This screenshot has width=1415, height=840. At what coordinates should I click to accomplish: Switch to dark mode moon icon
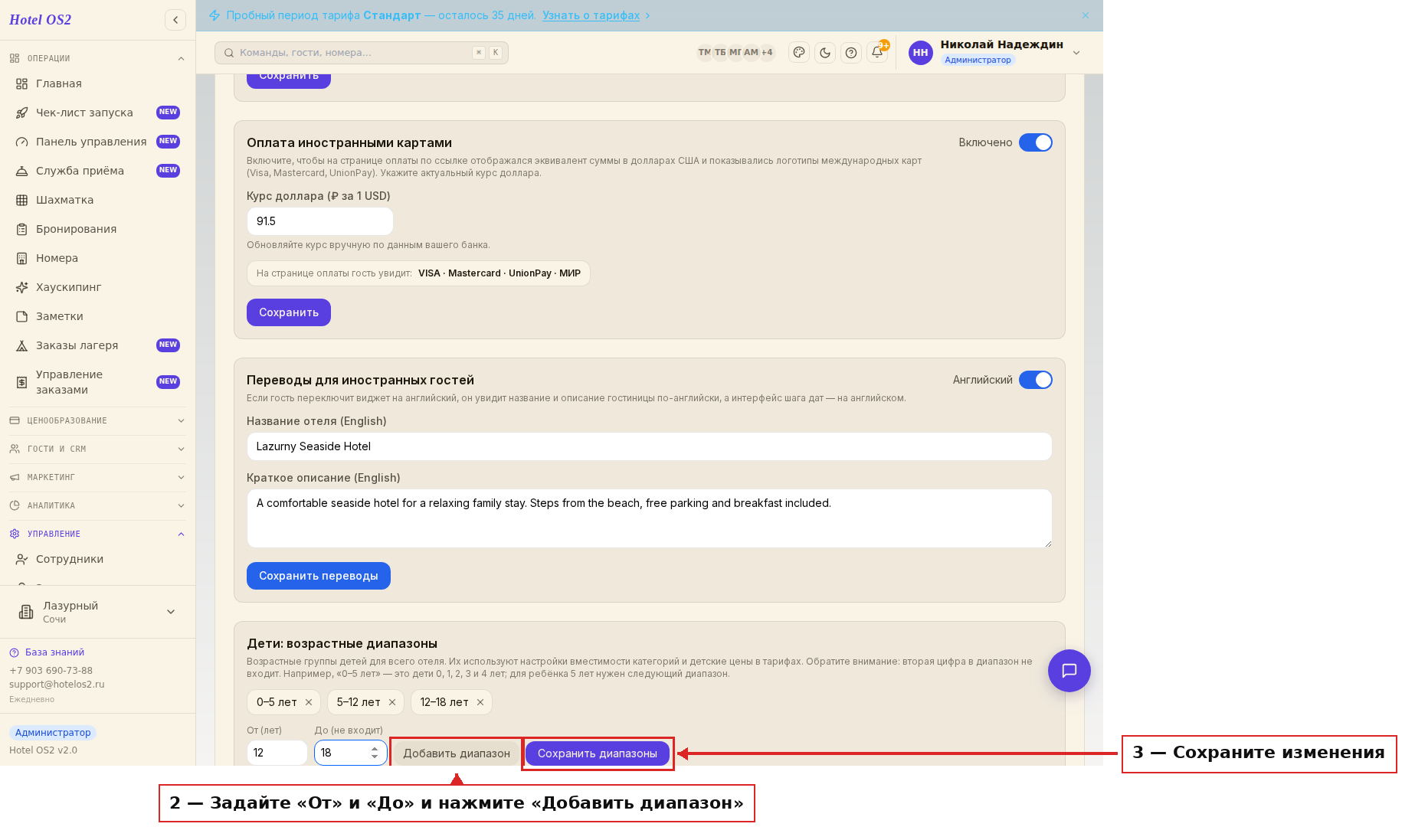(825, 53)
